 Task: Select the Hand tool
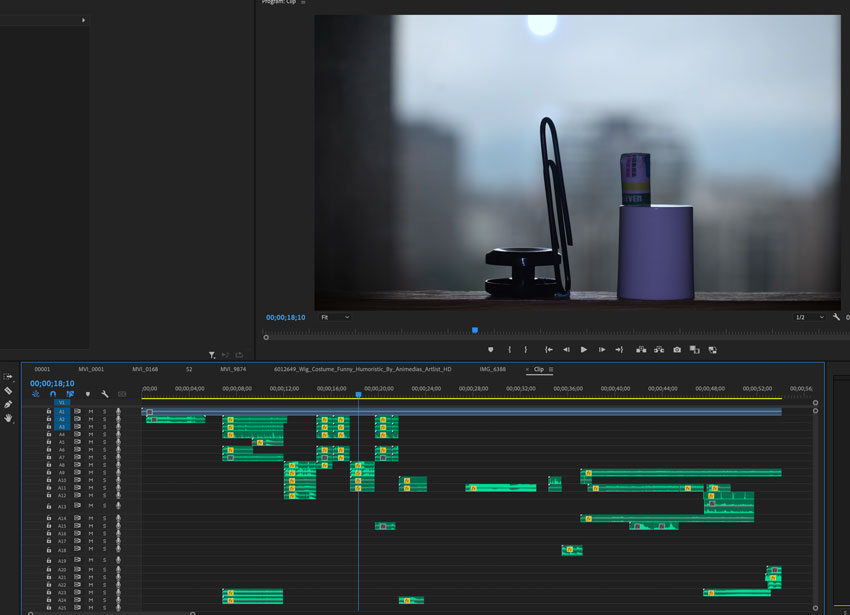(x=8, y=418)
